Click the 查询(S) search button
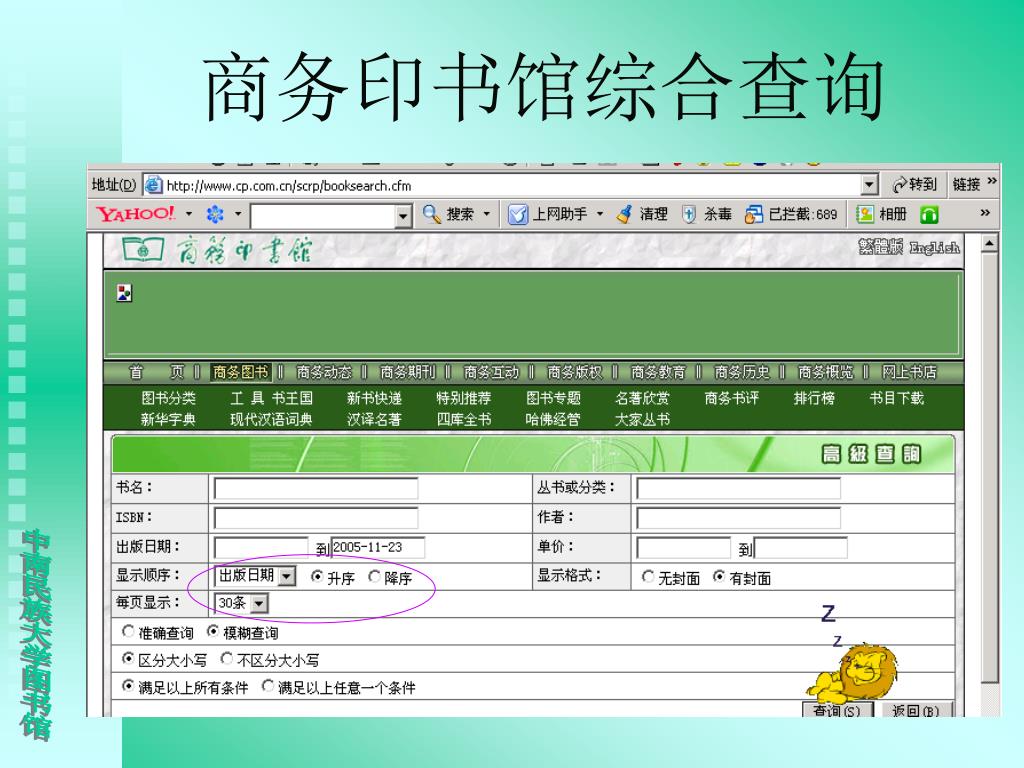Image resolution: width=1024 pixels, height=768 pixels. [x=837, y=709]
